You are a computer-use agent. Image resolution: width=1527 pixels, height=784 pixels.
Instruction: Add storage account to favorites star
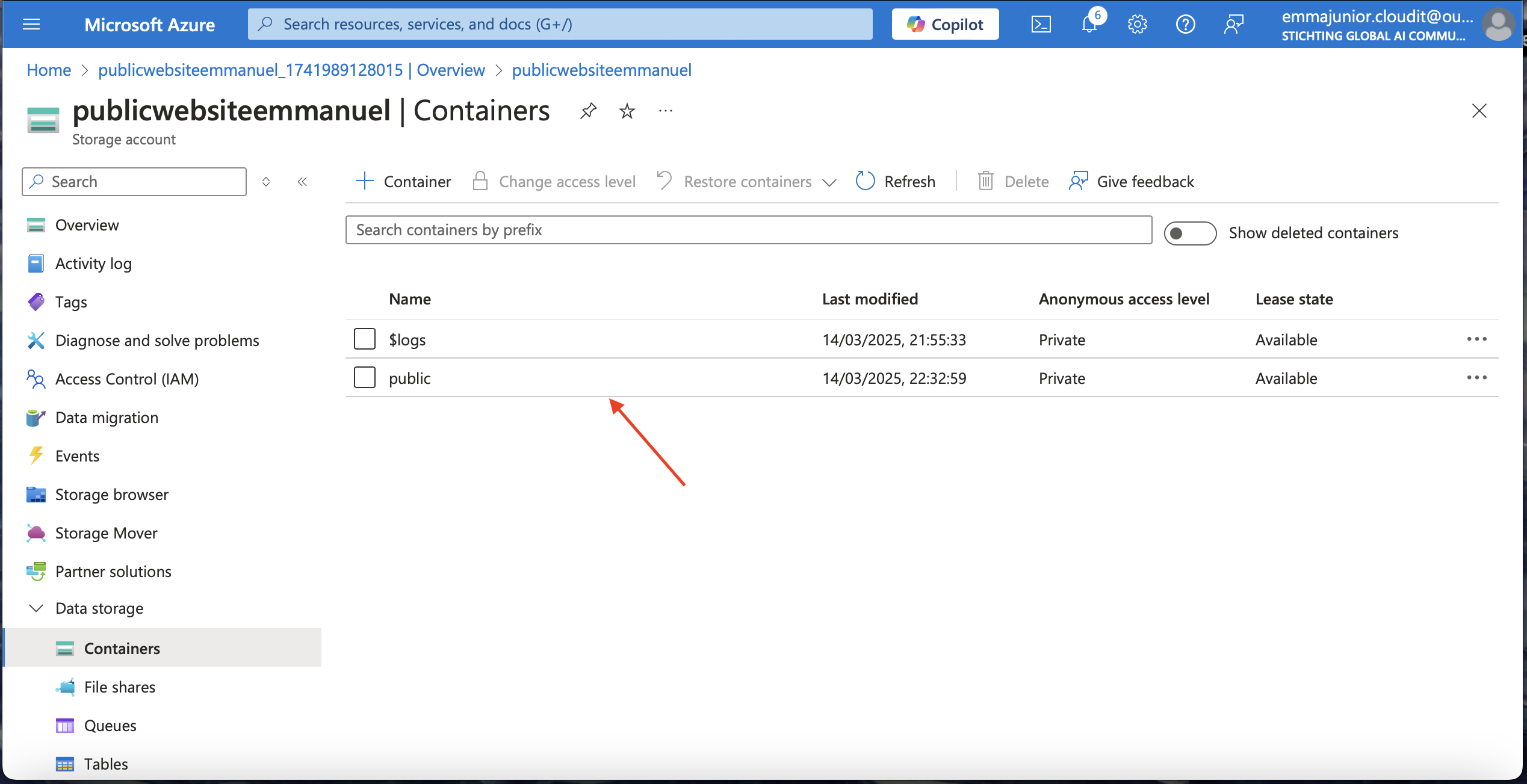[x=627, y=111]
